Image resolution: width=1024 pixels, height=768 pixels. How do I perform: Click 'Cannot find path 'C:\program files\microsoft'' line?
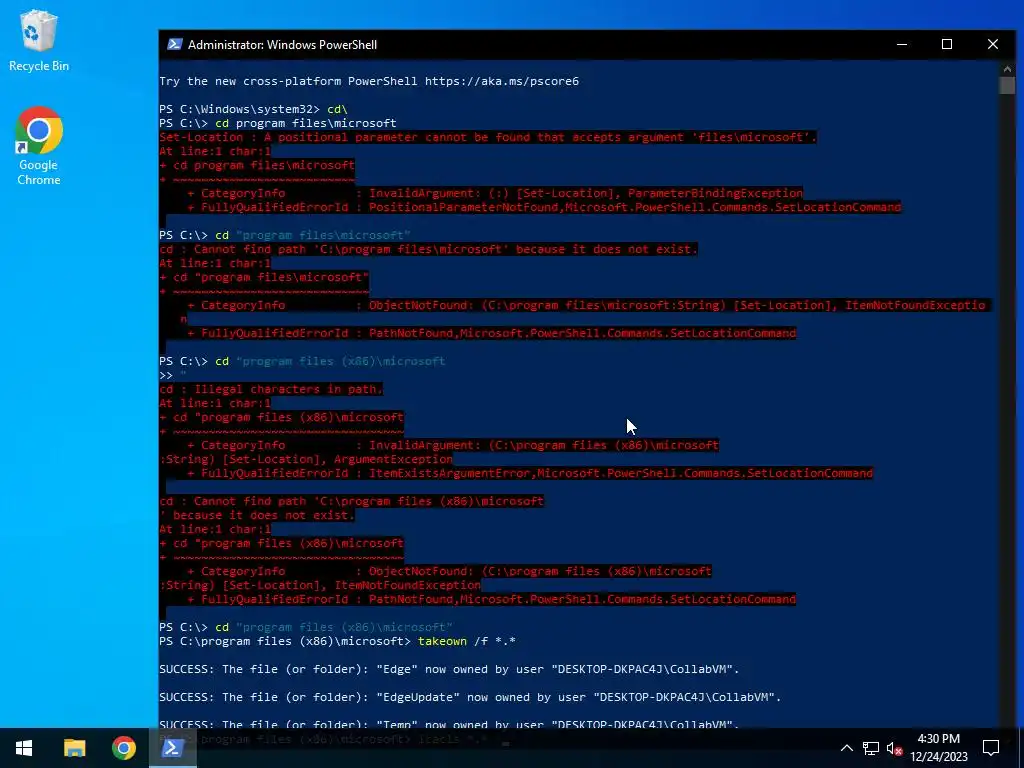click(x=428, y=249)
